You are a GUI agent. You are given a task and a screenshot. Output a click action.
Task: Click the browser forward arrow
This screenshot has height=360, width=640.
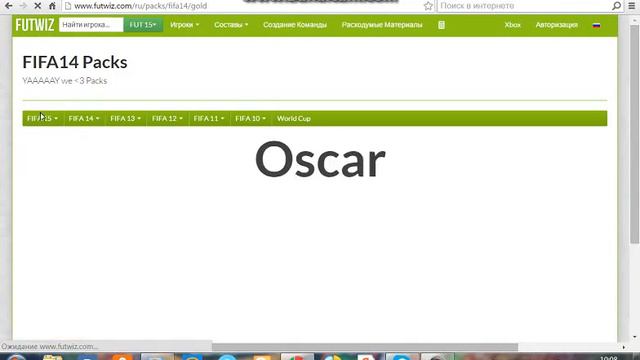click(23, 6)
